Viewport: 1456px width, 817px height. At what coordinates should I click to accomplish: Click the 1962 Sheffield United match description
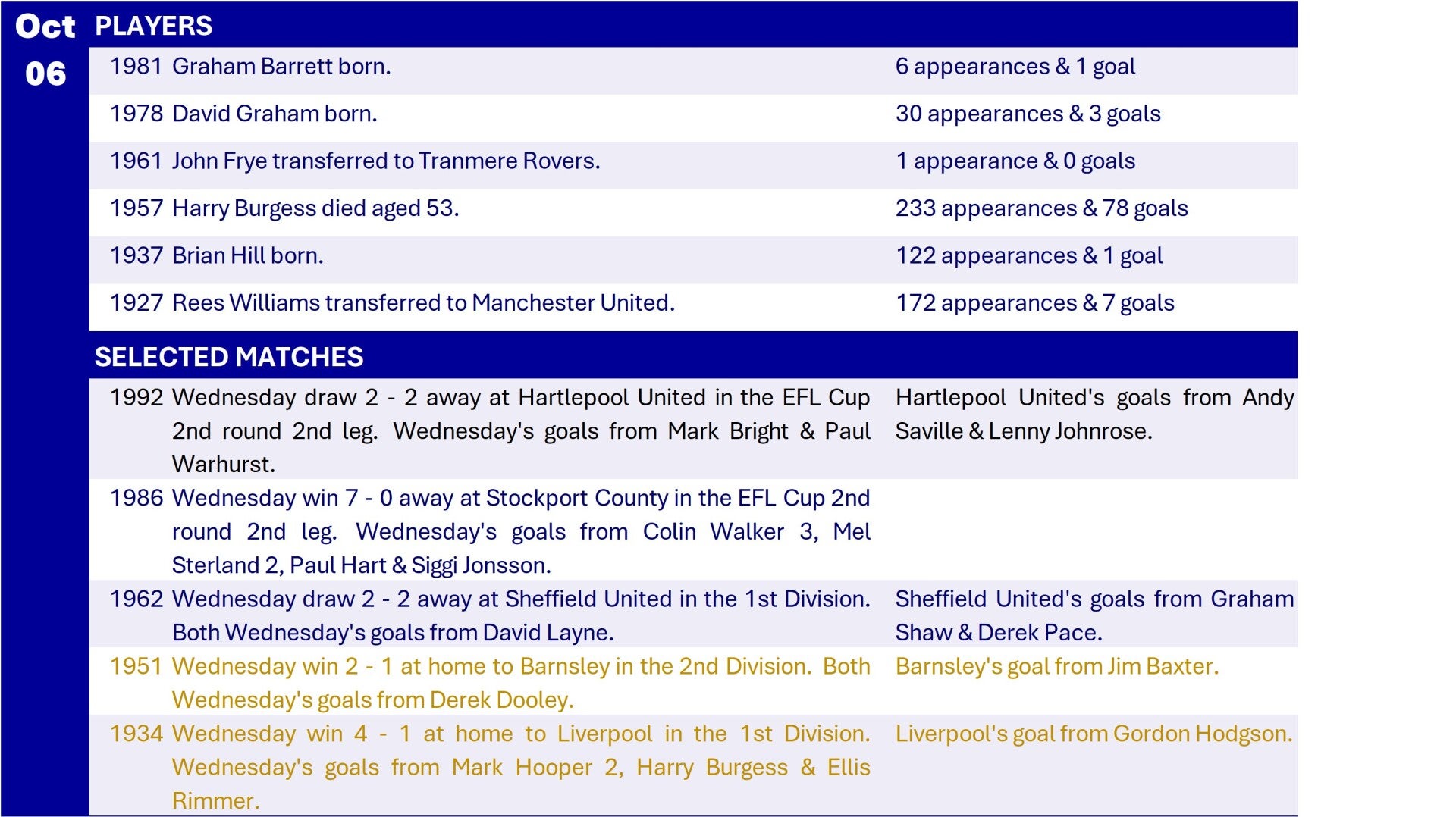pyautogui.click(x=520, y=615)
